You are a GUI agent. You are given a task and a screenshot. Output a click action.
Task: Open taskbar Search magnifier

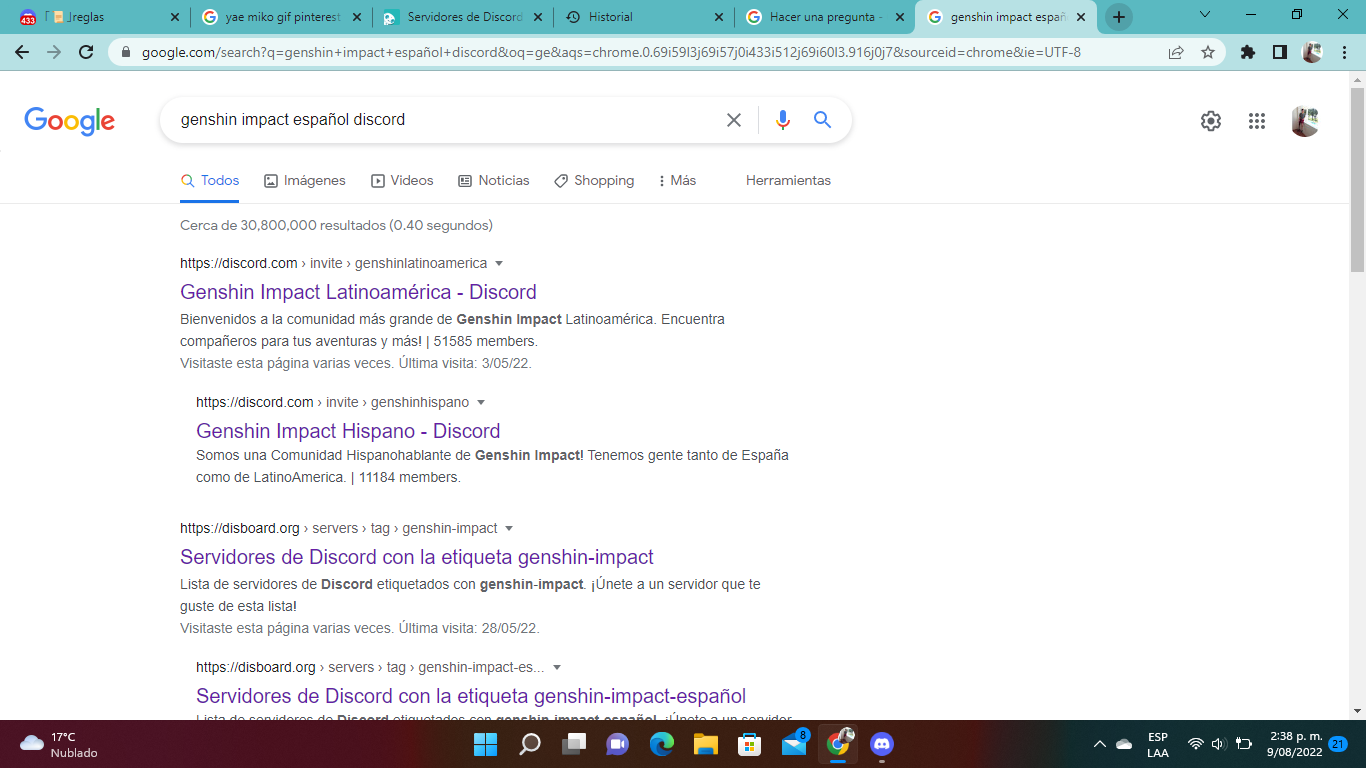(x=530, y=744)
